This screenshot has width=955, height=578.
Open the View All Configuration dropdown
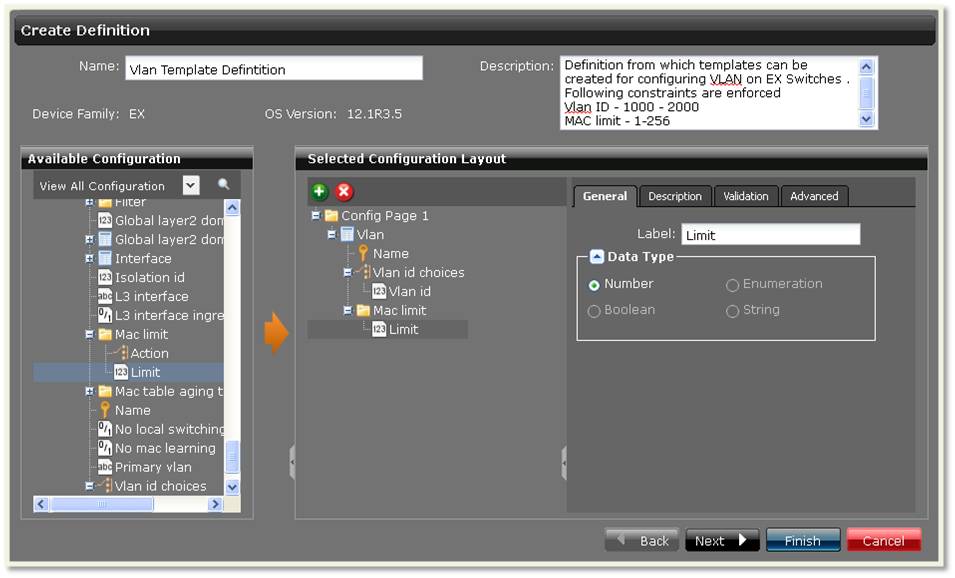coord(191,185)
